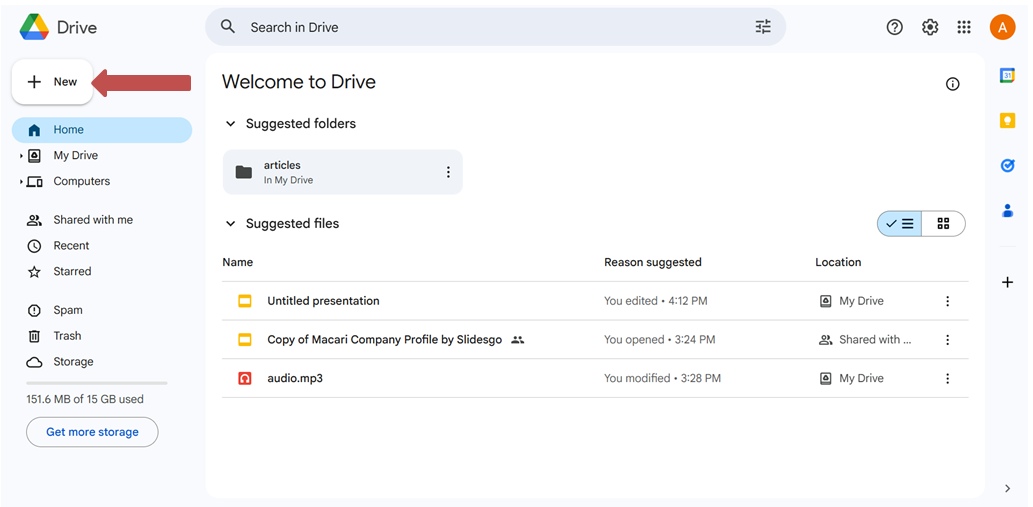The height and width of the screenshot is (507, 1033).
Task: Click the audio file icon of audio.mp3
Action: click(245, 379)
